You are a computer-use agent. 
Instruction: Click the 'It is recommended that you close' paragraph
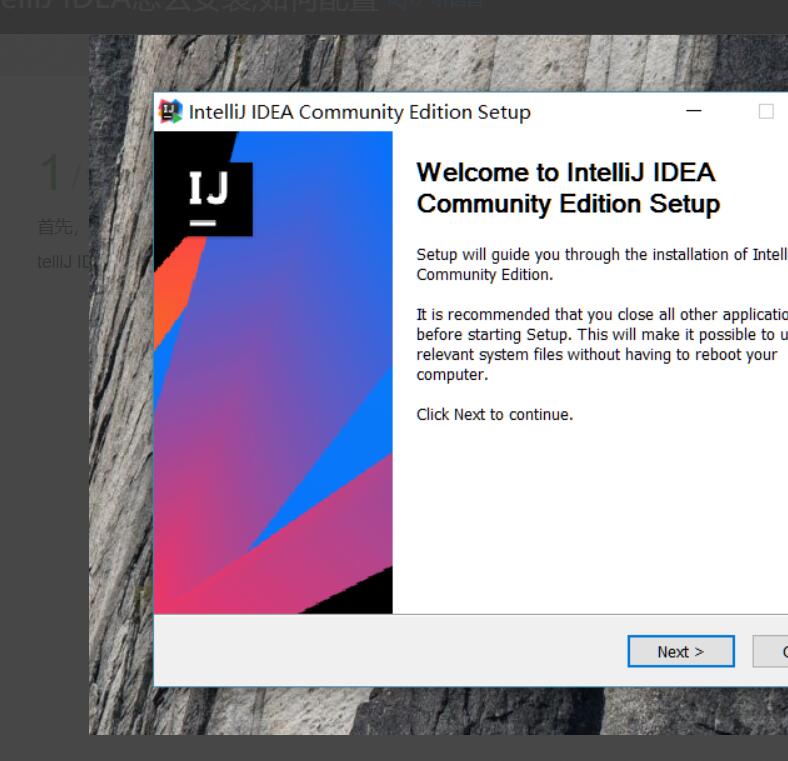coord(602,344)
